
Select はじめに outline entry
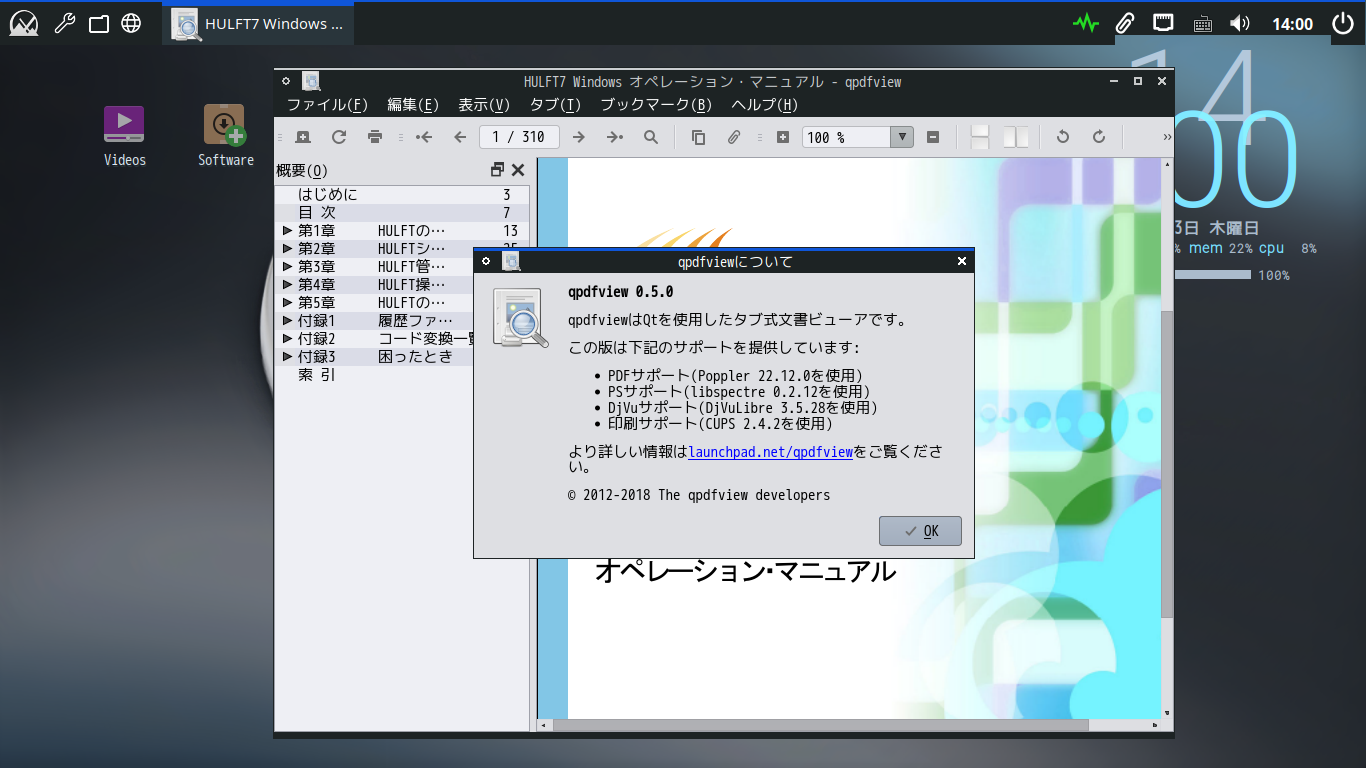(x=327, y=195)
